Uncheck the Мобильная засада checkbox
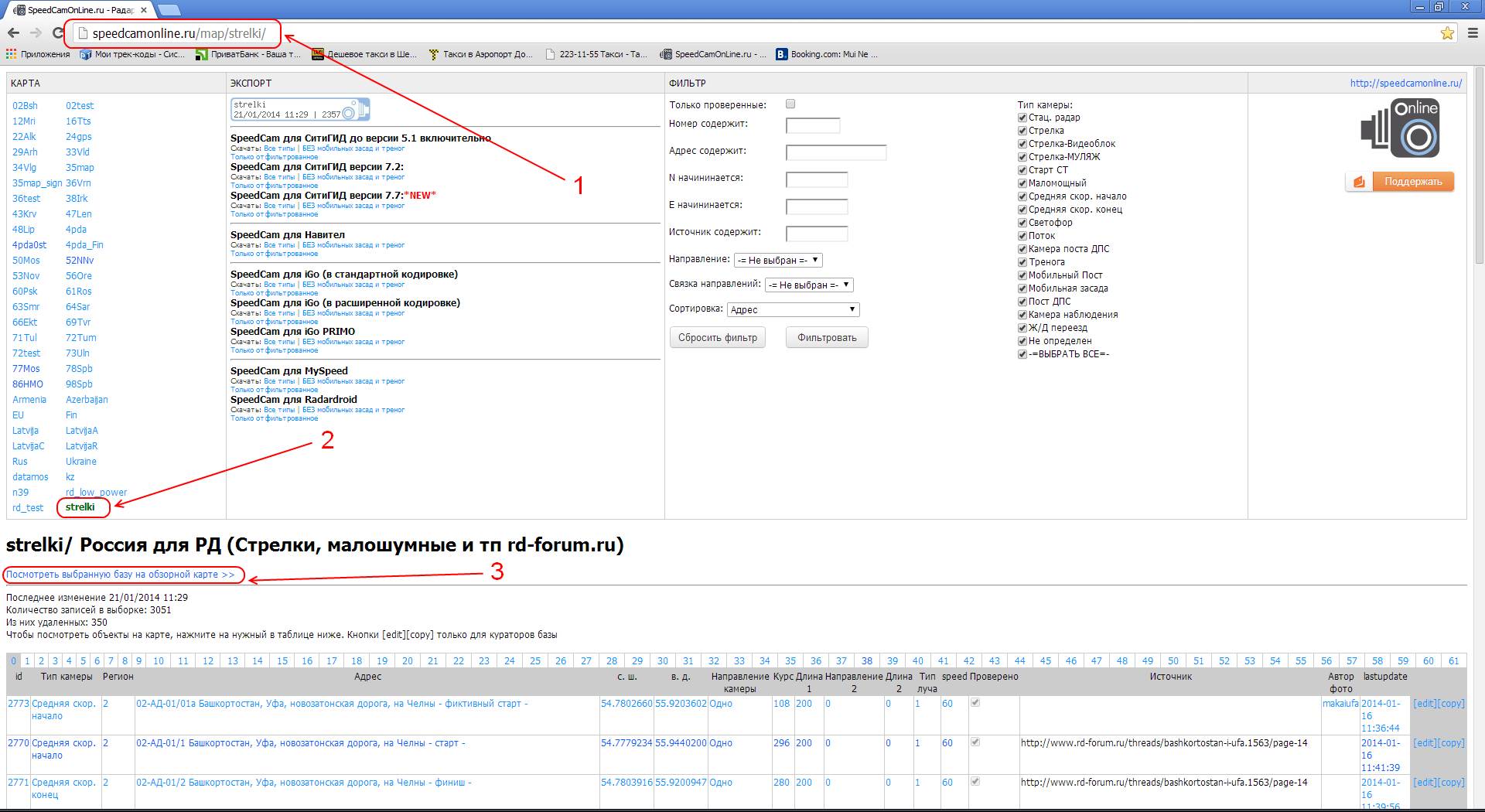The width and height of the screenshot is (1485, 812). coord(1022,288)
